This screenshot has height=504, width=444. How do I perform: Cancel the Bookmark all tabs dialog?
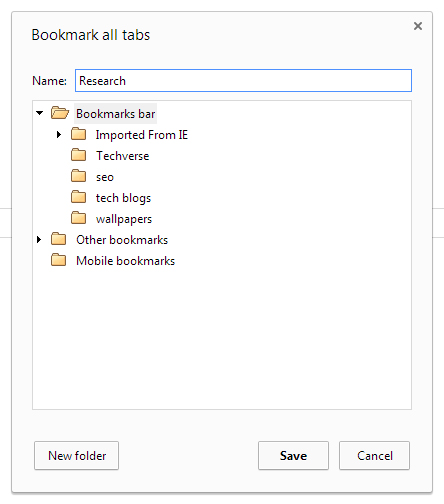(x=375, y=456)
